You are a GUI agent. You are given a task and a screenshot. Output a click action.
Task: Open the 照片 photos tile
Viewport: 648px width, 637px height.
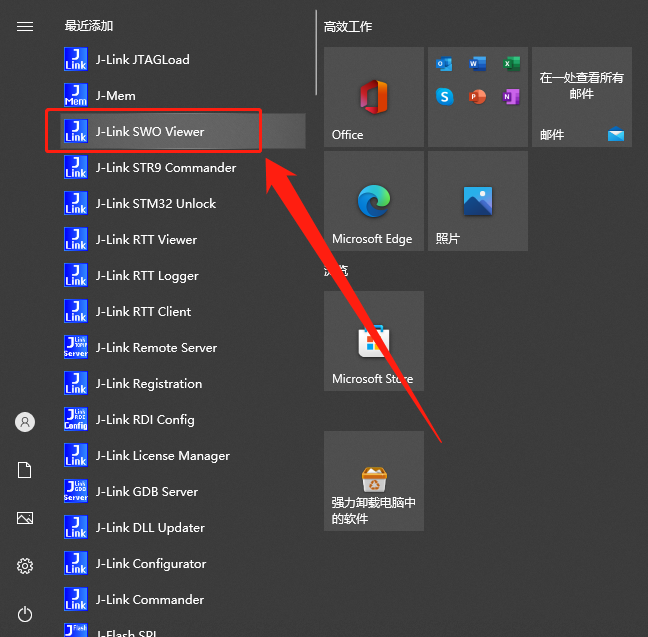click(x=478, y=201)
